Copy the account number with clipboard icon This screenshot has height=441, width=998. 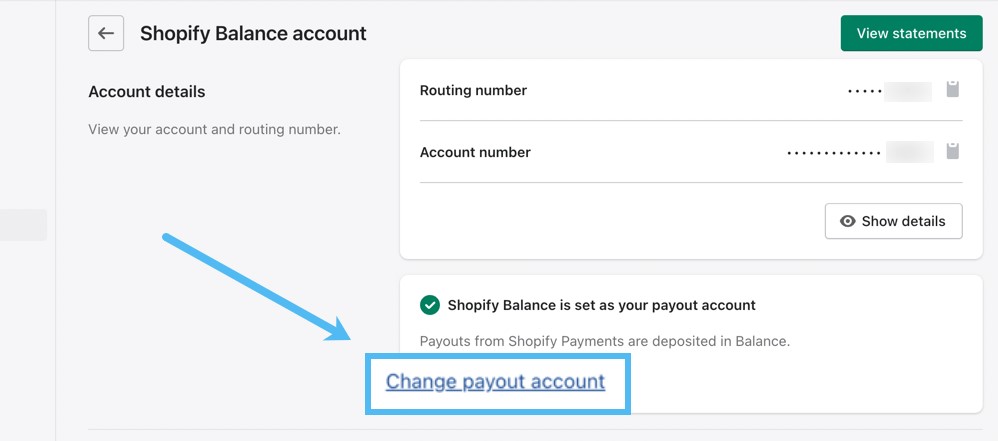pyautogui.click(x=953, y=152)
